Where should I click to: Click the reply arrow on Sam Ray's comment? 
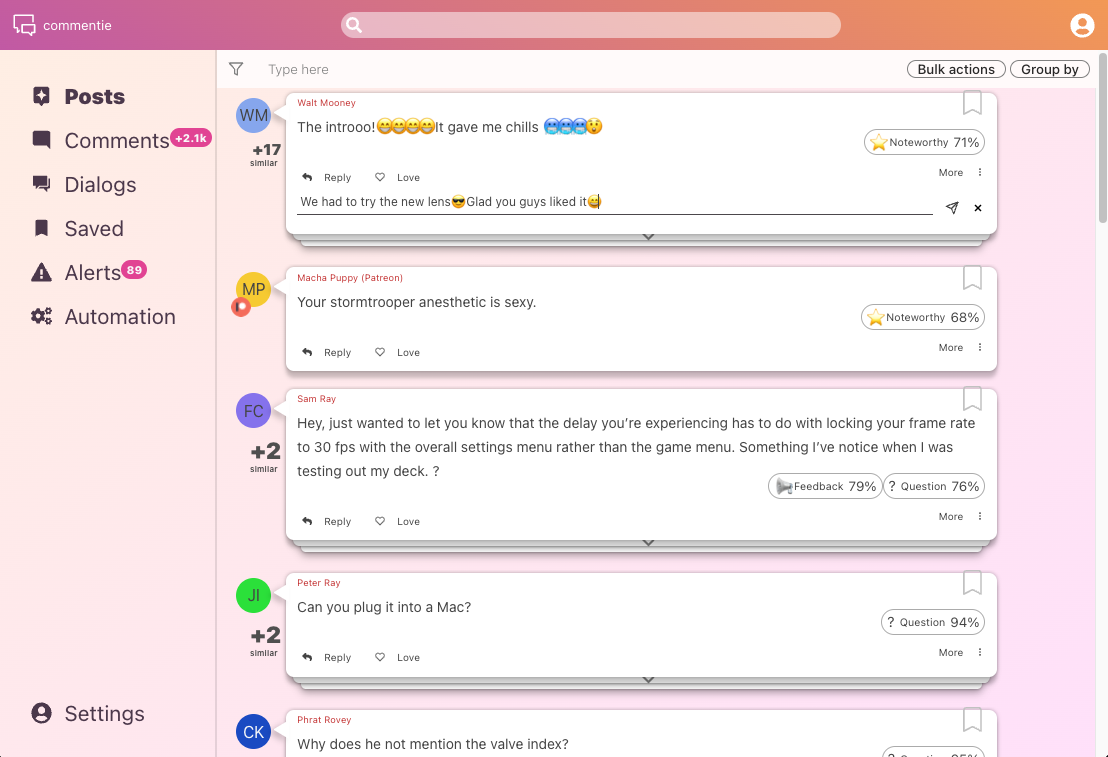pyautogui.click(x=307, y=521)
